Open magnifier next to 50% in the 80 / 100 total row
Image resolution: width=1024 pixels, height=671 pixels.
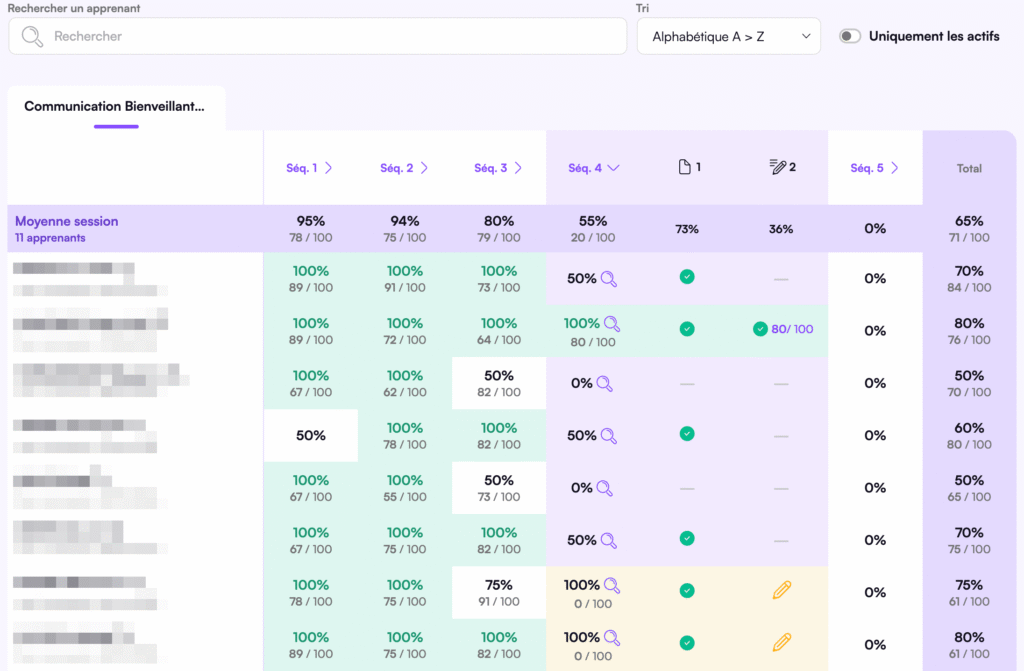[x=609, y=436]
